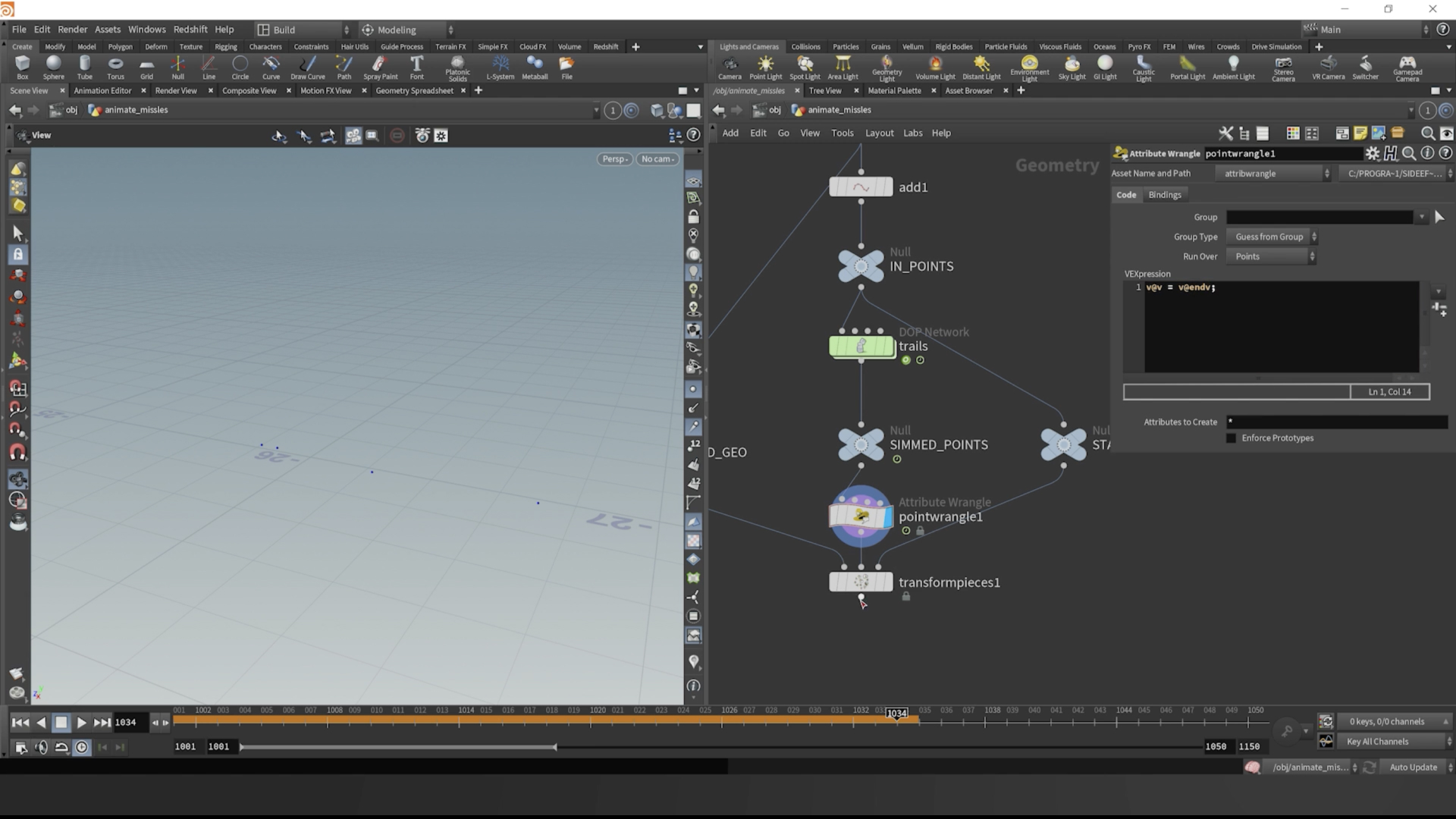The height and width of the screenshot is (819, 1456).
Task: Switch to the Geometry Spreadsheet tab
Action: click(414, 90)
